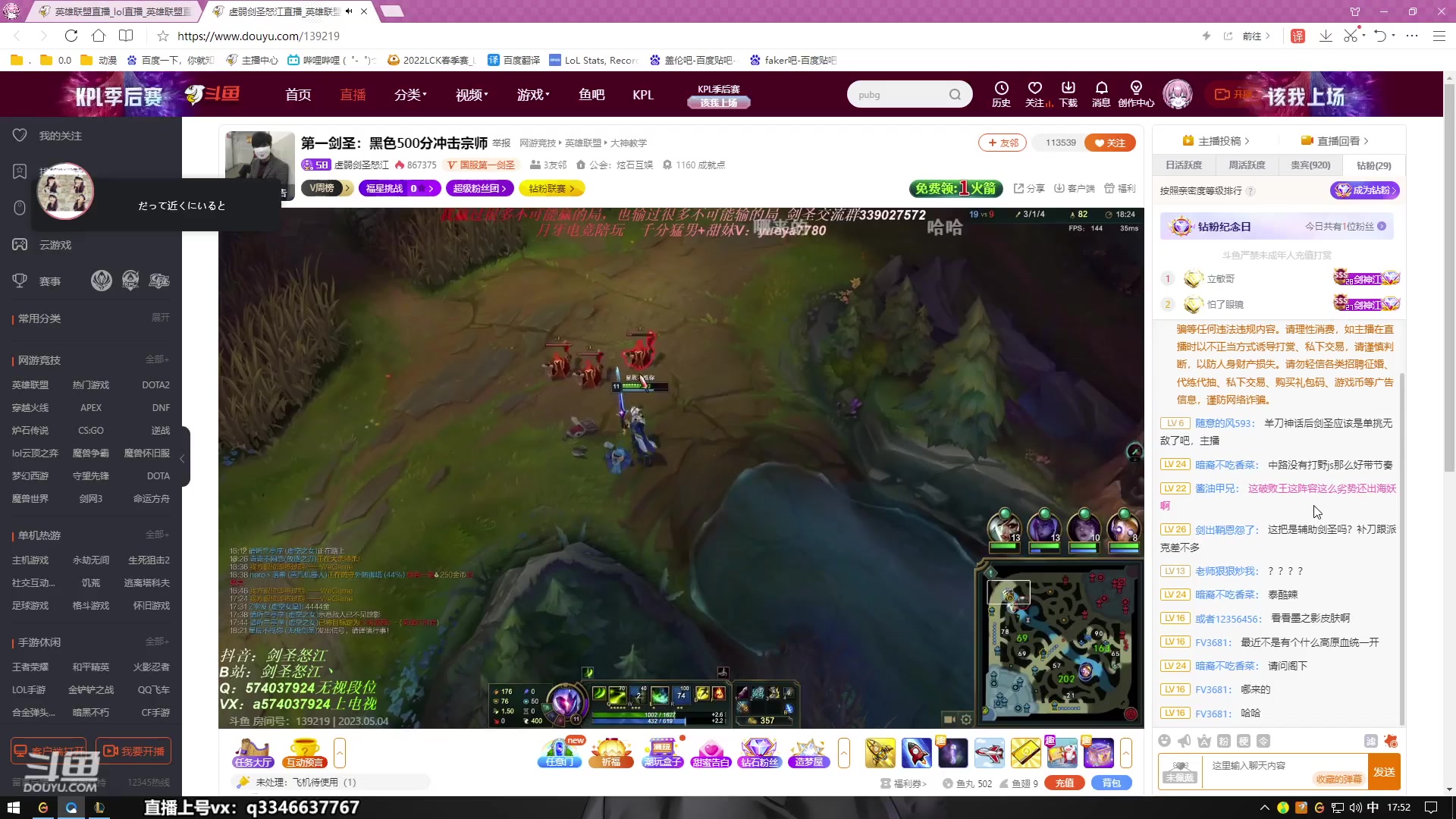Click the 钻石粉丝 diamond fan icon
Screen dimensions: 1456x819
[759, 752]
